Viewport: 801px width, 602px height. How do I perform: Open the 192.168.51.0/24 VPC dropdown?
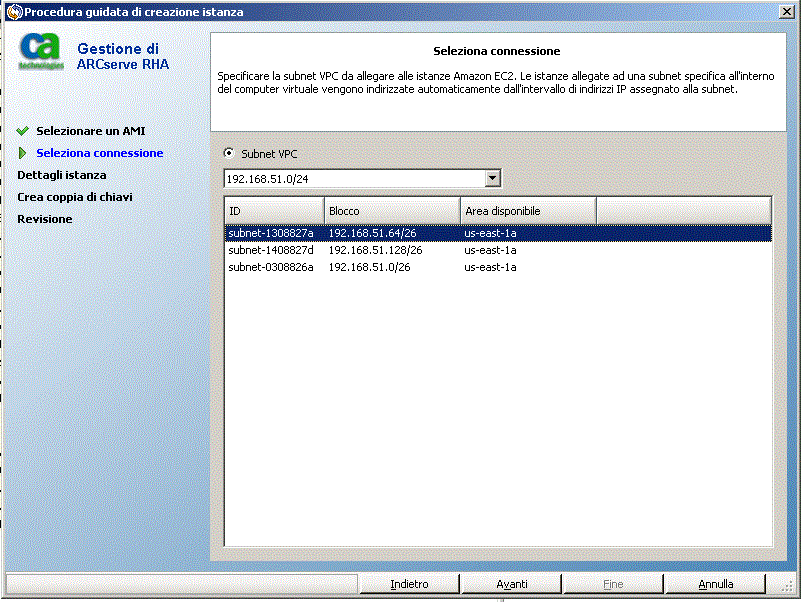491,179
